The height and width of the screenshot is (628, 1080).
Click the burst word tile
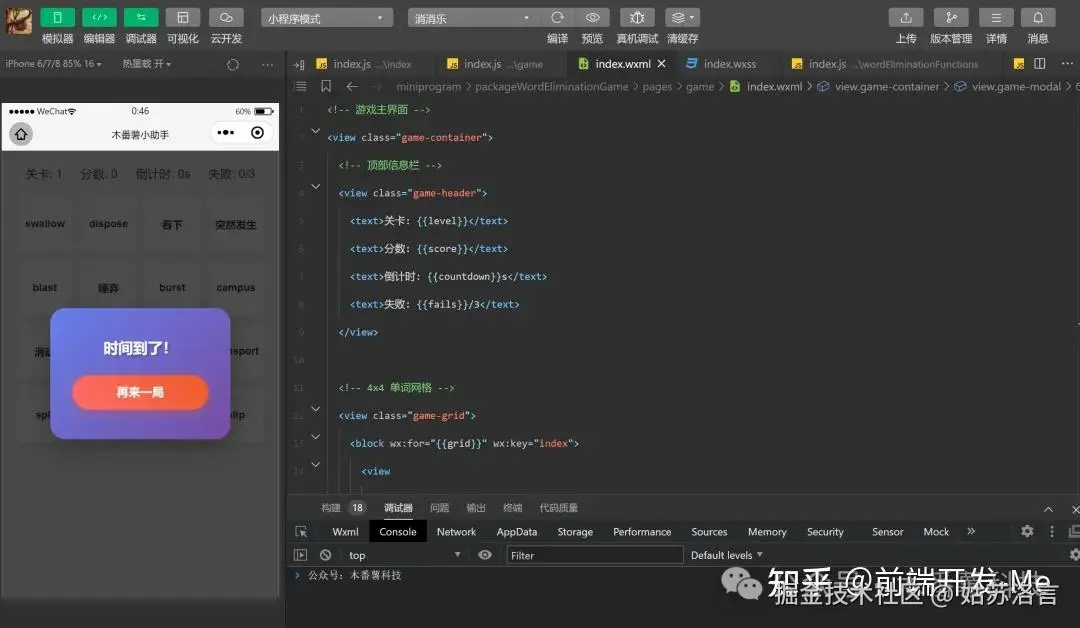(x=172, y=287)
